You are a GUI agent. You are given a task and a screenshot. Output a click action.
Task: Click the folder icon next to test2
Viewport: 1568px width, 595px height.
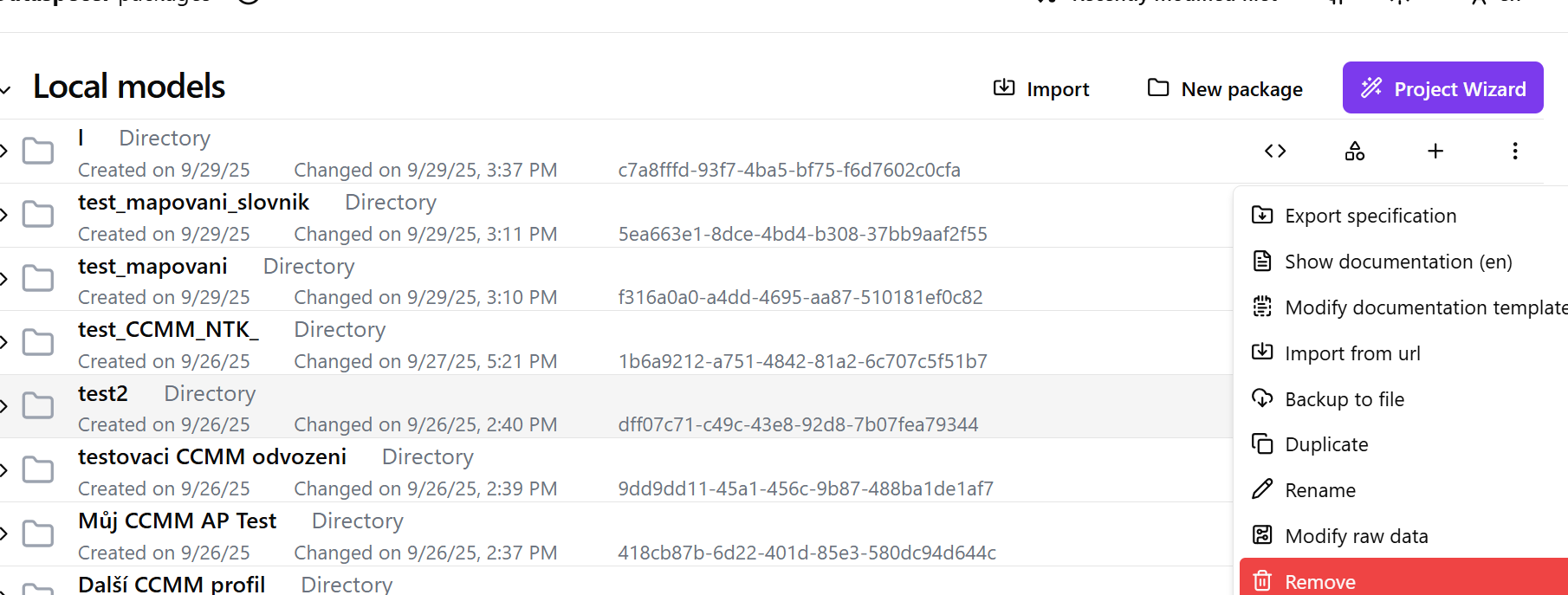pyautogui.click(x=38, y=405)
